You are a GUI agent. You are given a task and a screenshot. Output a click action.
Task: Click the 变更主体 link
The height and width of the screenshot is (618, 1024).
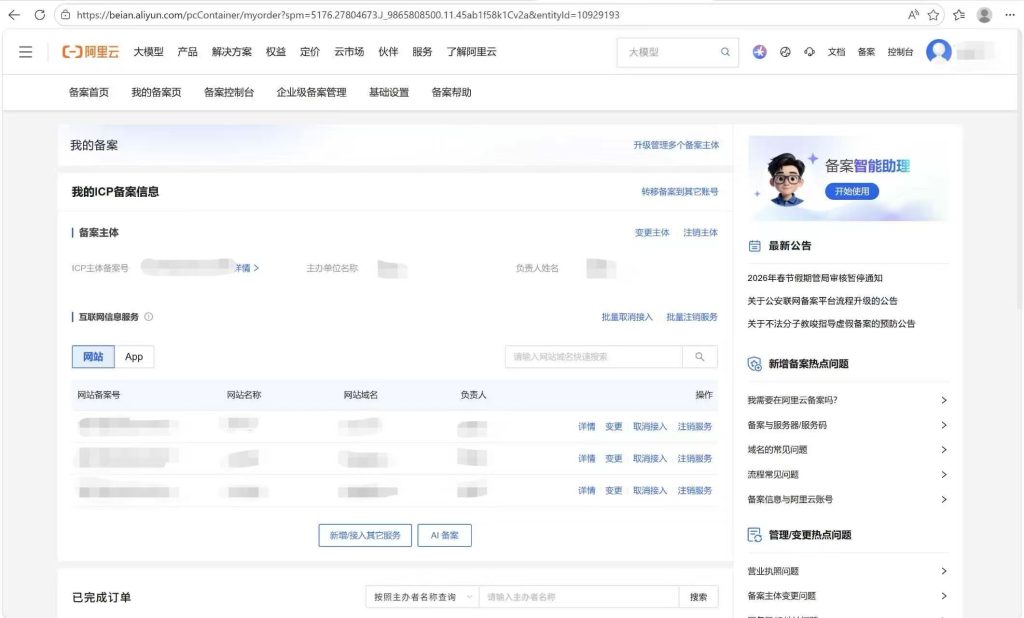[x=652, y=233]
